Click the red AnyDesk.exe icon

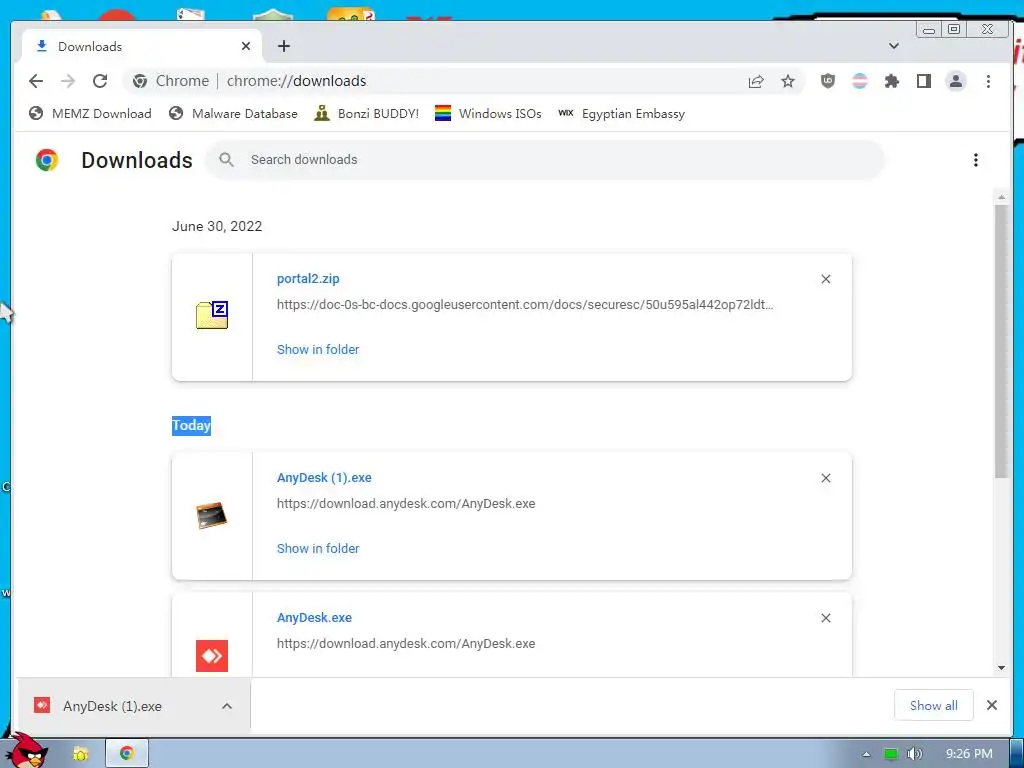click(x=212, y=656)
